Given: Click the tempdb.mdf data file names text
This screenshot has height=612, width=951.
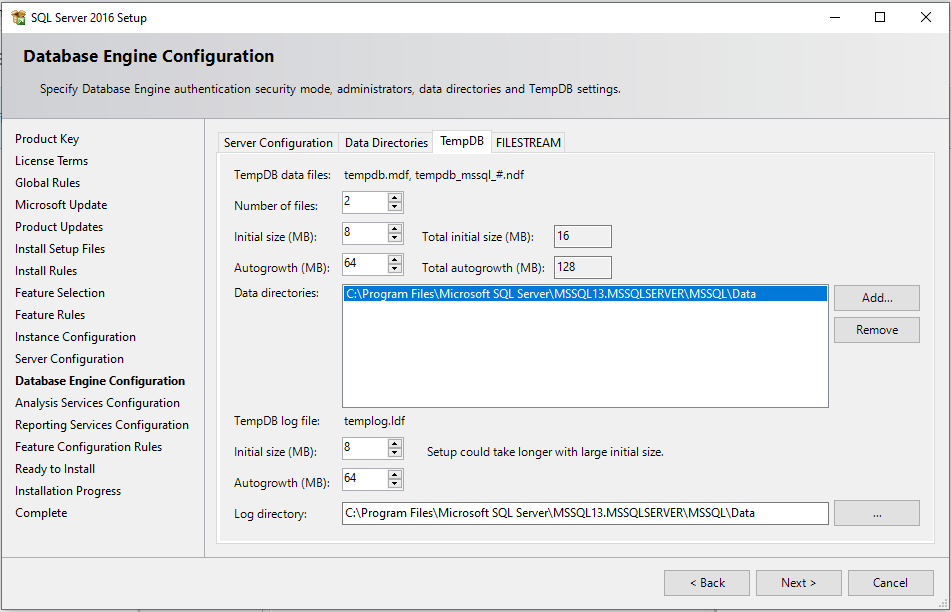Looking at the screenshot, I should pyautogui.click(x=434, y=175).
